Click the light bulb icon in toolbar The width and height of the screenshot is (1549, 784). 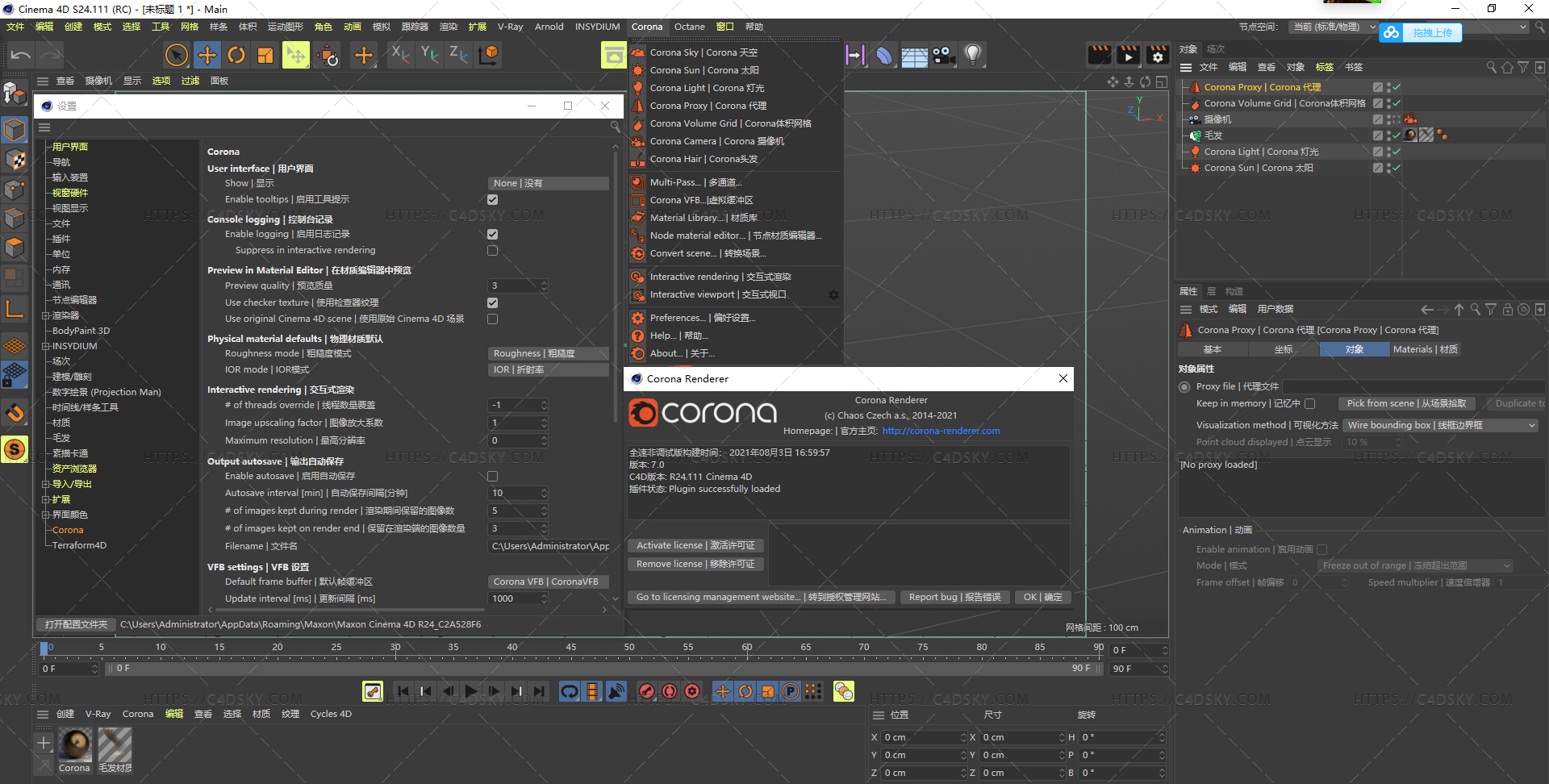[x=973, y=55]
